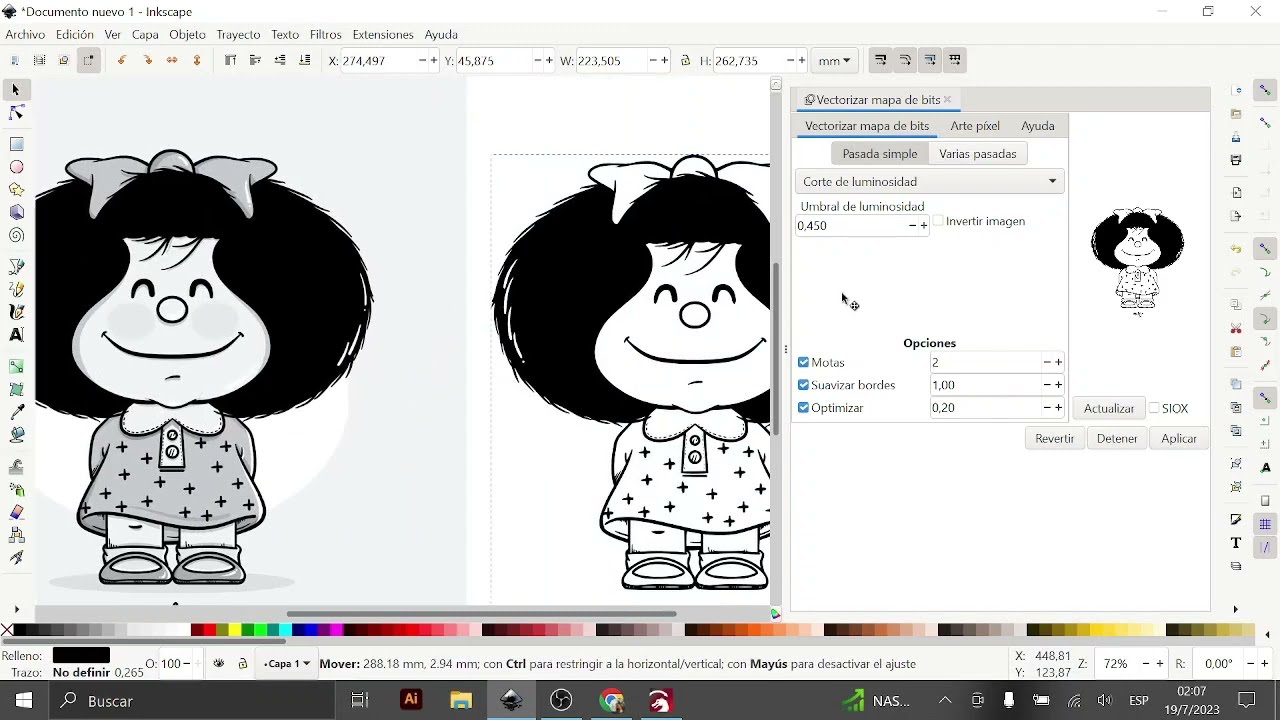This screenshot has width=1280, height=720.
Task: Toggle the Motas checkbox
Action: 804,363
